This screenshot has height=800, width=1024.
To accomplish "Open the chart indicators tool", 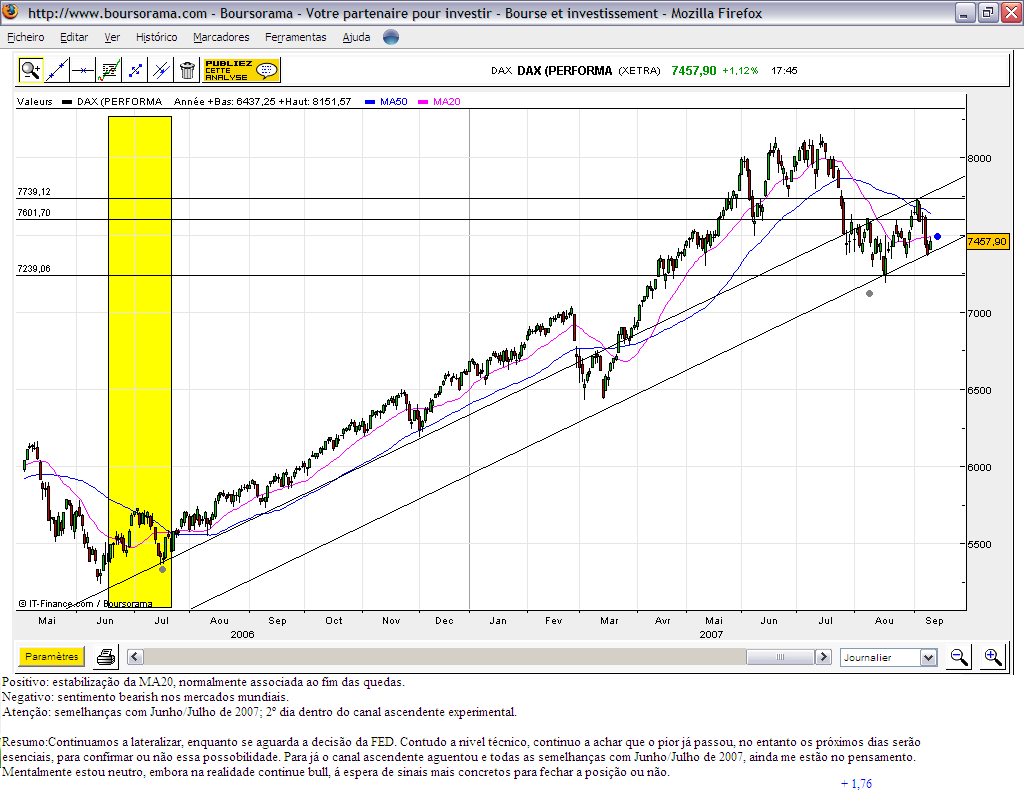I will pos(109,70).
